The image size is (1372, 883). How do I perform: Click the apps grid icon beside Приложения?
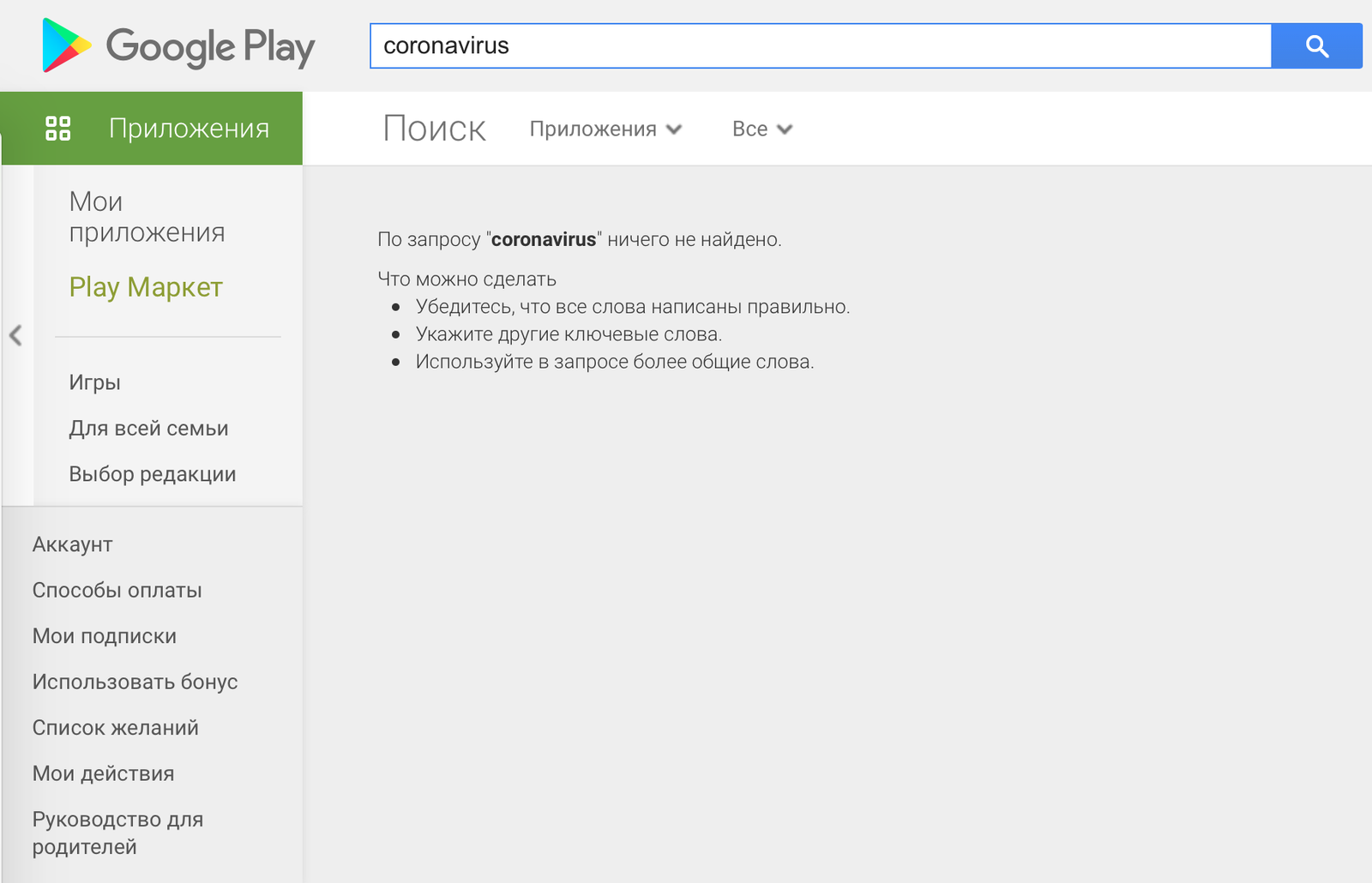click(57, 129)
